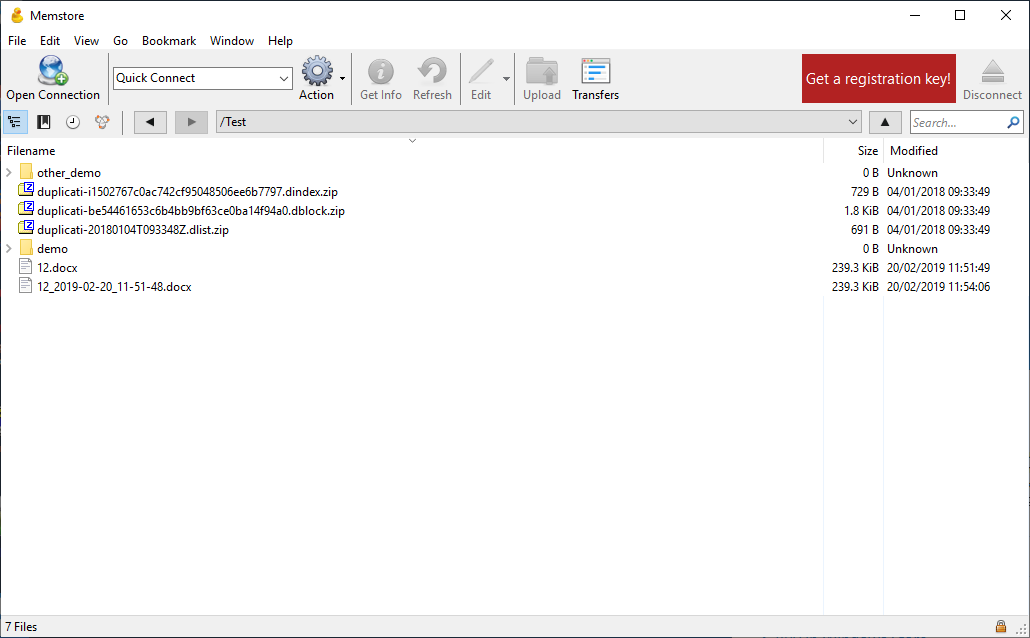The image size is (1030, 638).
Task: Select the 12.docx file name
Action: [57, 267]
